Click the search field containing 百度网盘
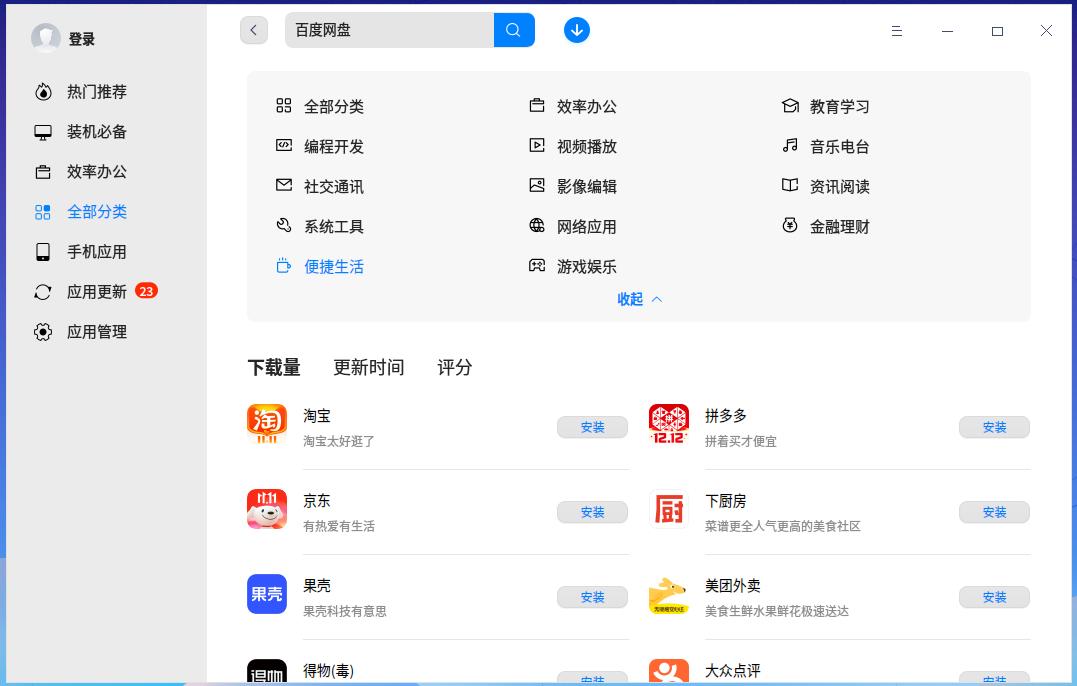Image resolution: width=1077 pixels, height=686 pixels. click(388, 30)
